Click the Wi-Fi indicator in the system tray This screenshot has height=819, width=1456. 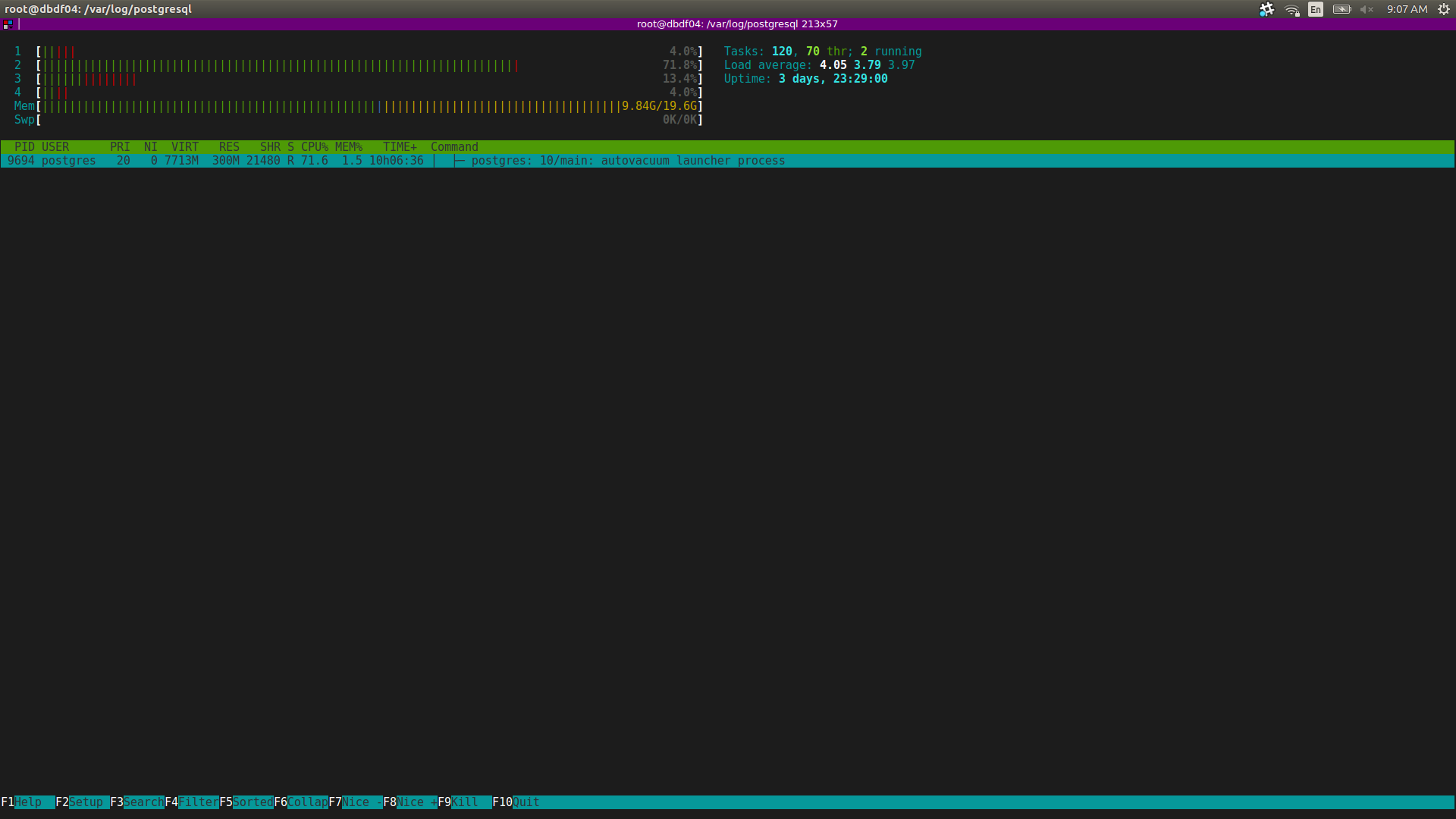1291,9
